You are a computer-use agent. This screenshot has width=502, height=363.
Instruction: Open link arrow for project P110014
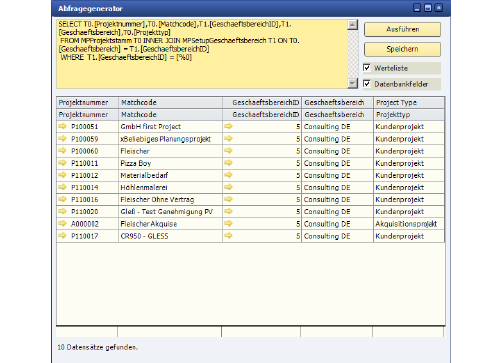coord(62,187)
